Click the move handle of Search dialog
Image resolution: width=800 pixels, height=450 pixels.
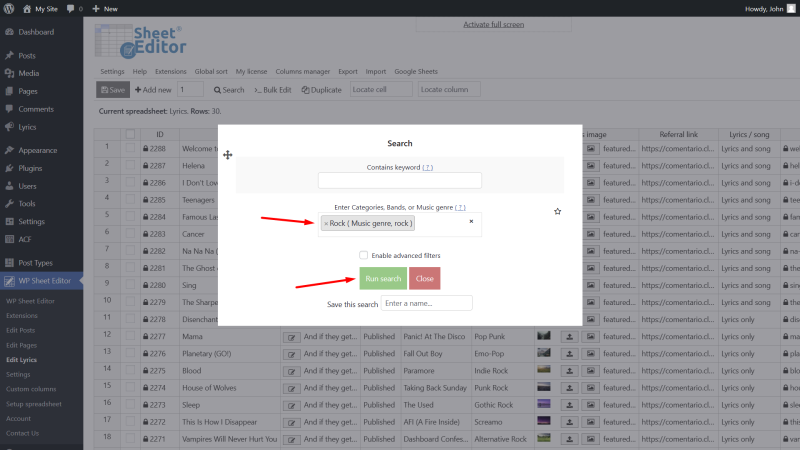(228, 155)
